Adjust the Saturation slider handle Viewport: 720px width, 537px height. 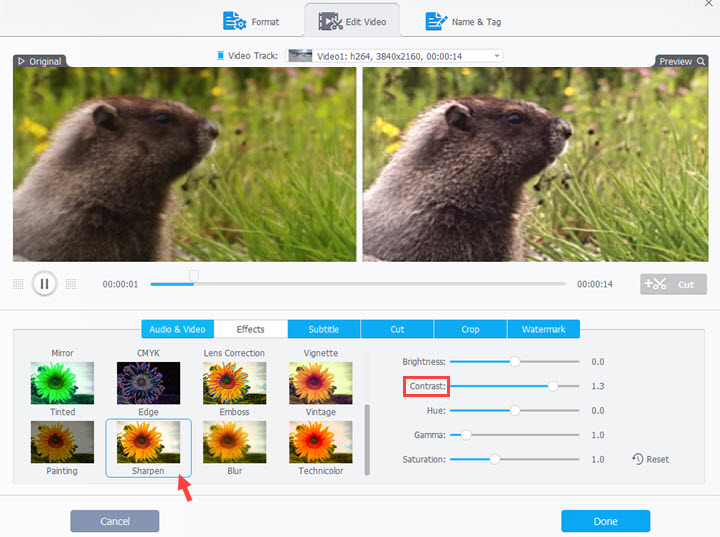coord(495,459)
